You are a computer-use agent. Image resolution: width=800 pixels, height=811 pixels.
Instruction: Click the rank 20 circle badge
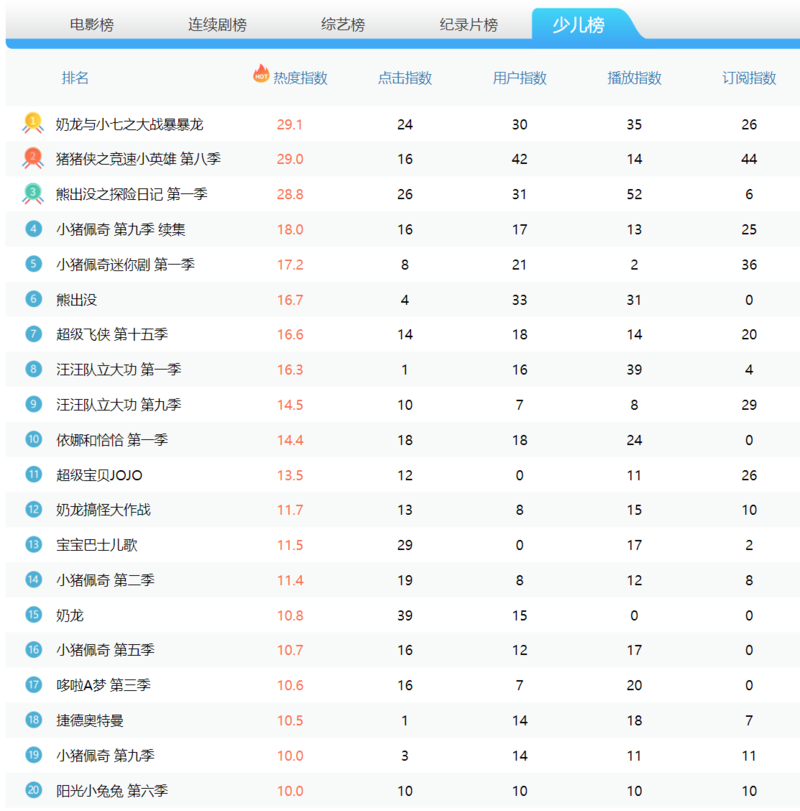click(x=34, y=790)
